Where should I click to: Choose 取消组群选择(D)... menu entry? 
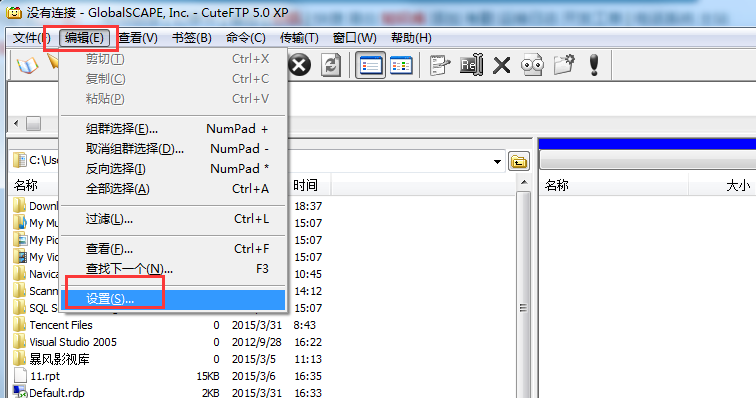point(174,149)
